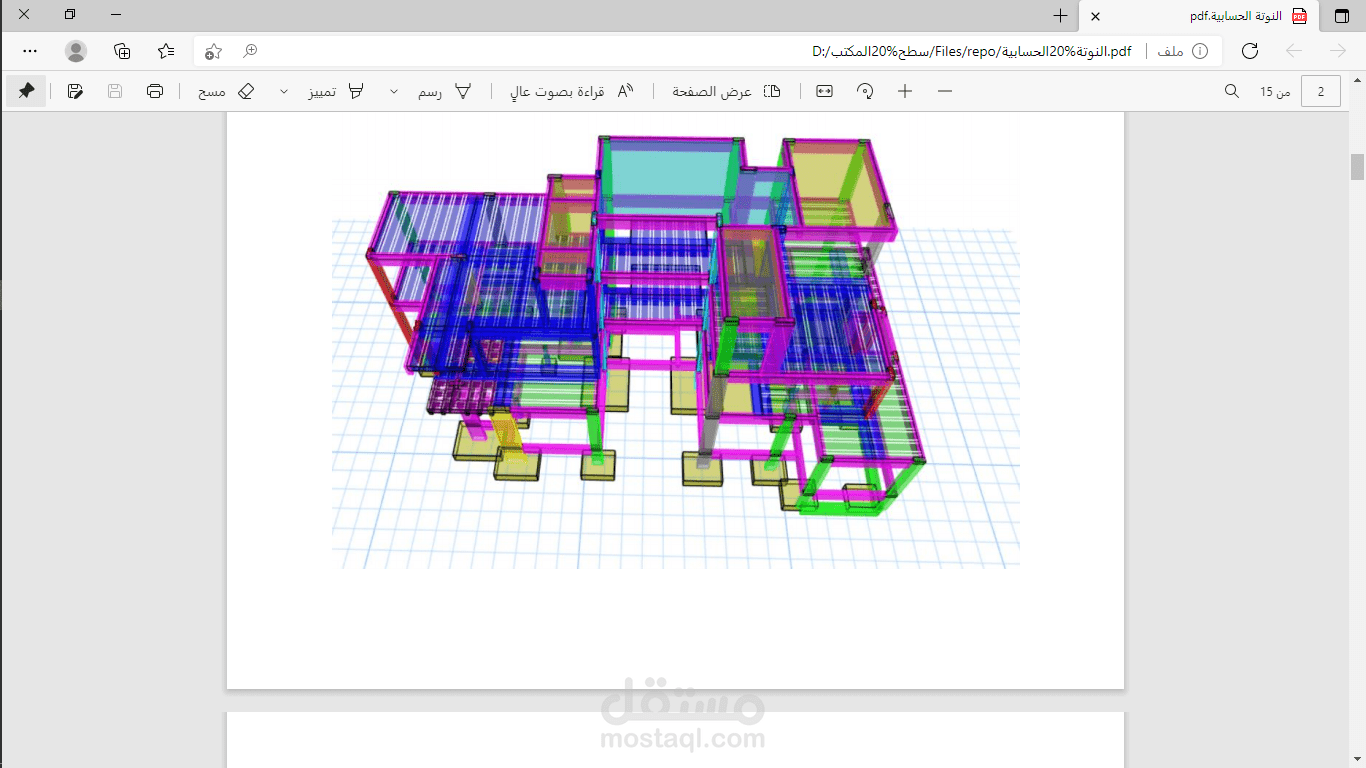The image size is (1366, 768).
Task: Open the Collections icon
Action: point(122,51)
